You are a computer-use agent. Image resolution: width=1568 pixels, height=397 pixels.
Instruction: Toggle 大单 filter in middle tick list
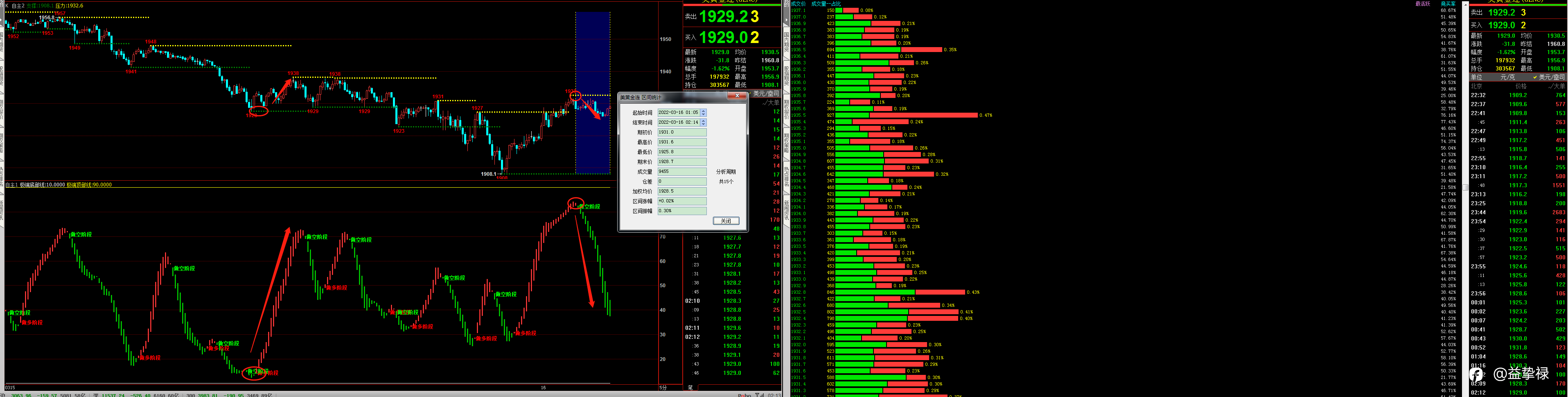pyautogui.click(x=771, y=102)
